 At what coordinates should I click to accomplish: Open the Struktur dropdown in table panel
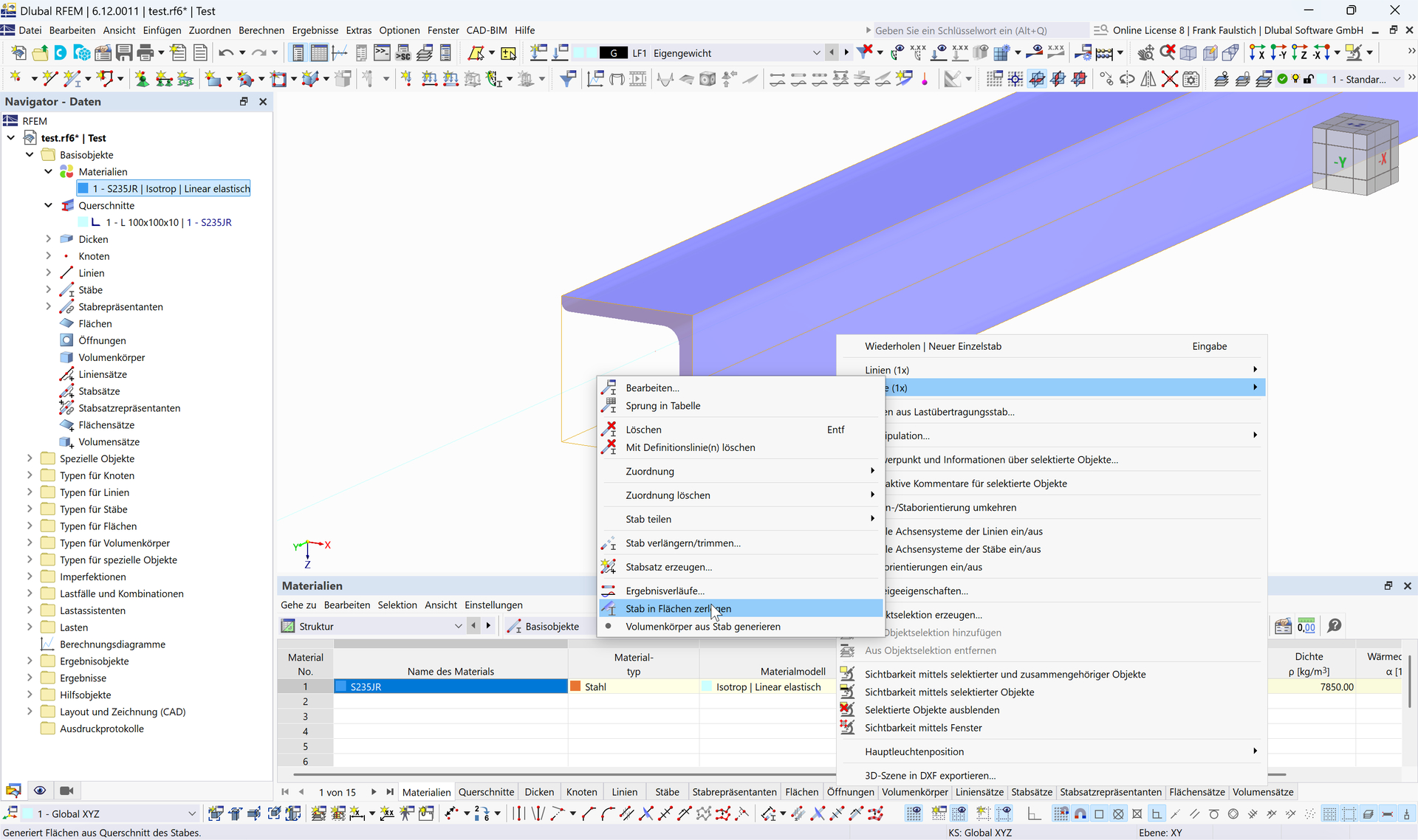pos(458,626)
